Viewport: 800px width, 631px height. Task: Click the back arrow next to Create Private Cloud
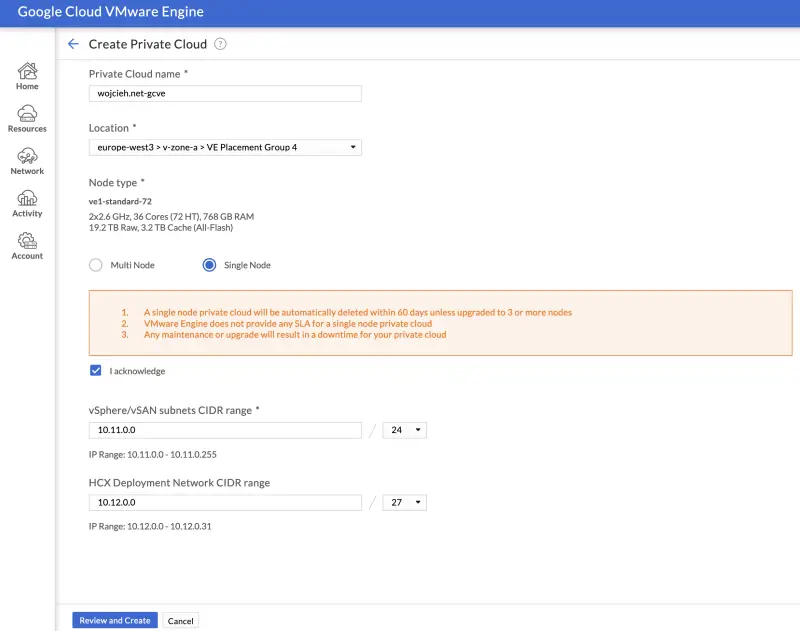click(71, 44)
